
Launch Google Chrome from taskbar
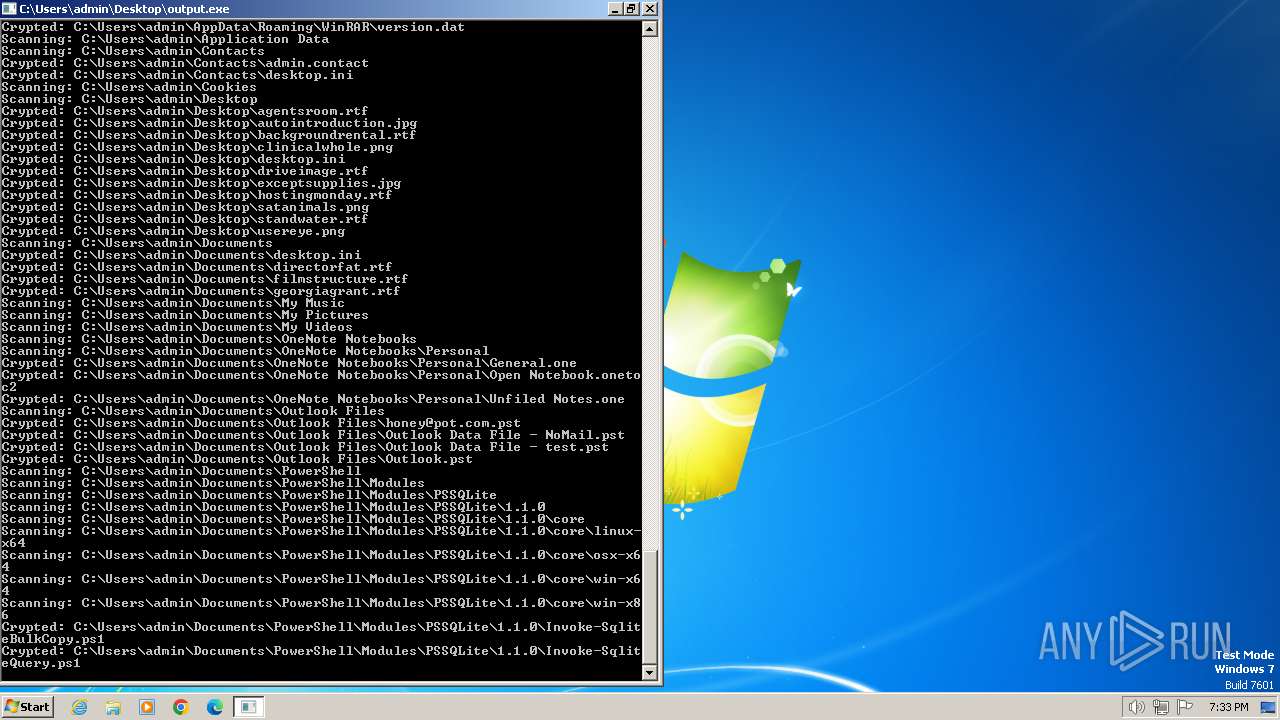(x=181, y=707)
